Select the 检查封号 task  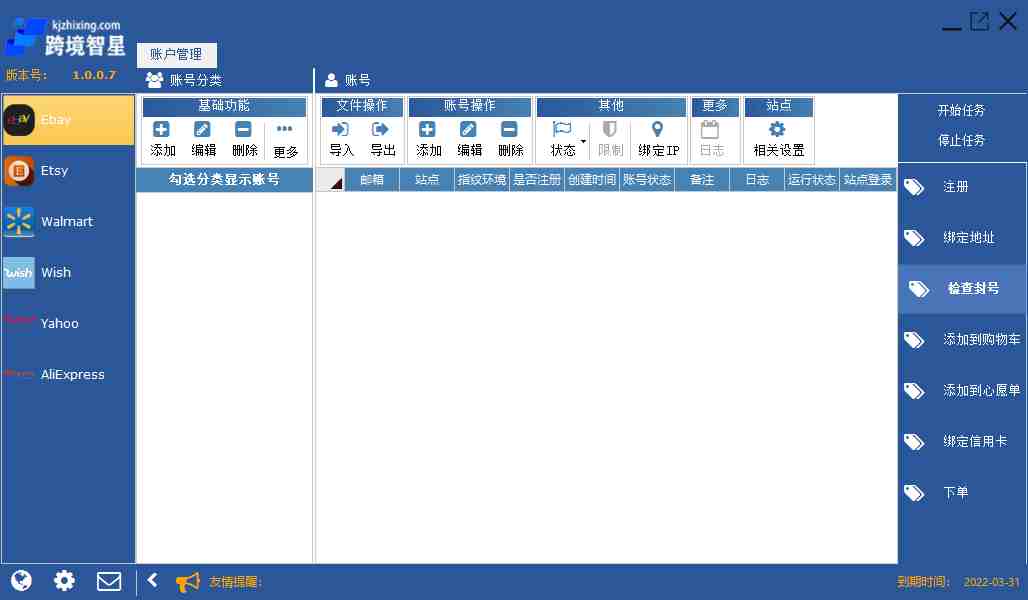point(962,289)
